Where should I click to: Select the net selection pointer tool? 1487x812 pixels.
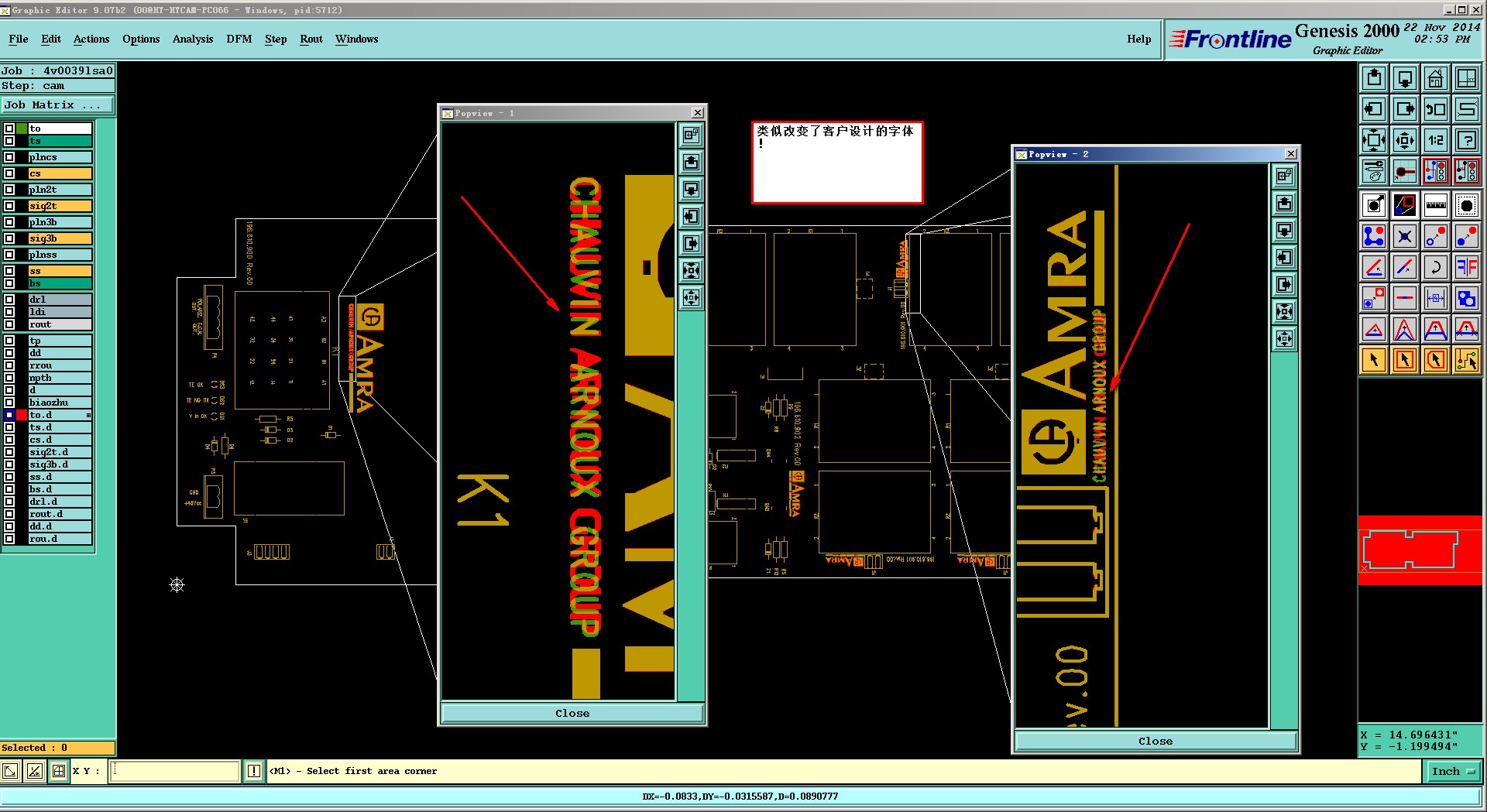tap(1467, 360)
